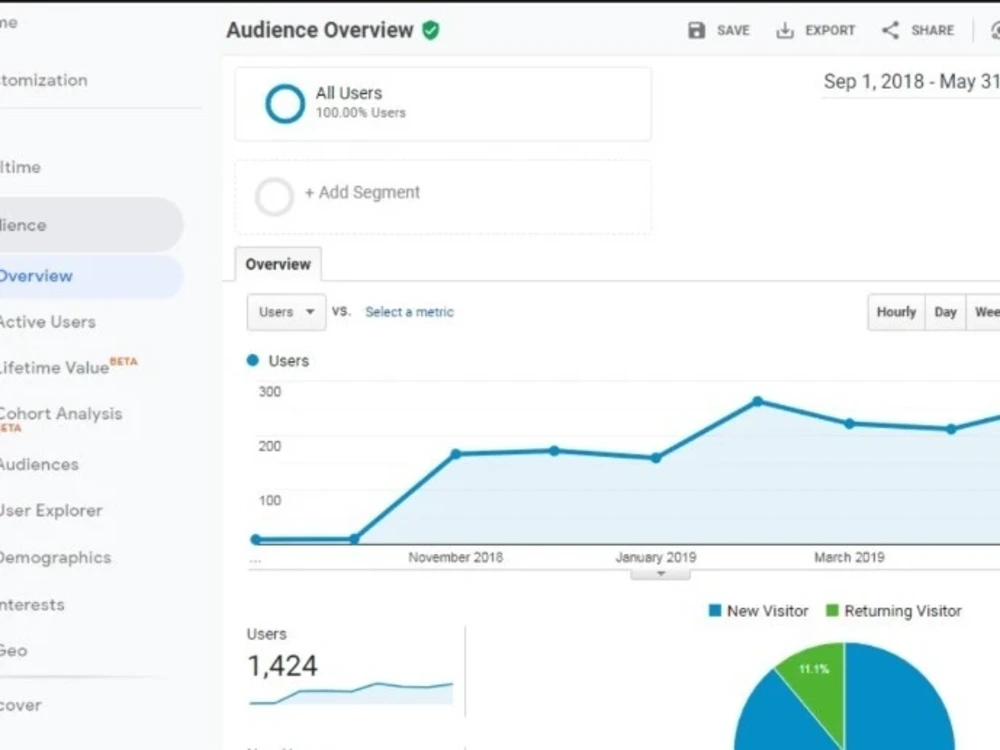Image resolution: width=1000 pixels, height=750 pixels.
Task: Click the Save disk icon
Action: pos(696,30)
